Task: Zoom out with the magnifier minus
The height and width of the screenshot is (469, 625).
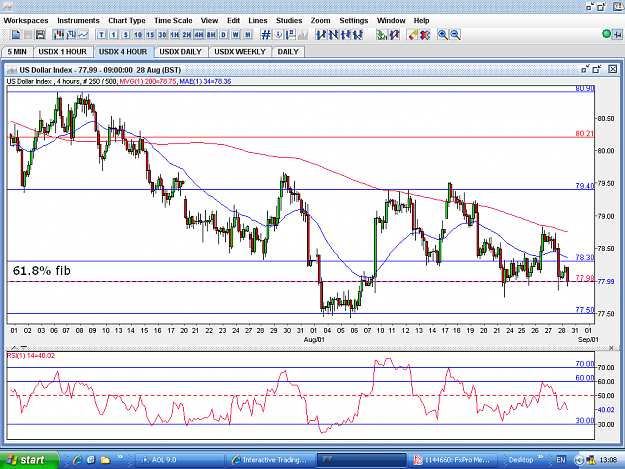Action: pyautogui.click(x=455, y=35)
